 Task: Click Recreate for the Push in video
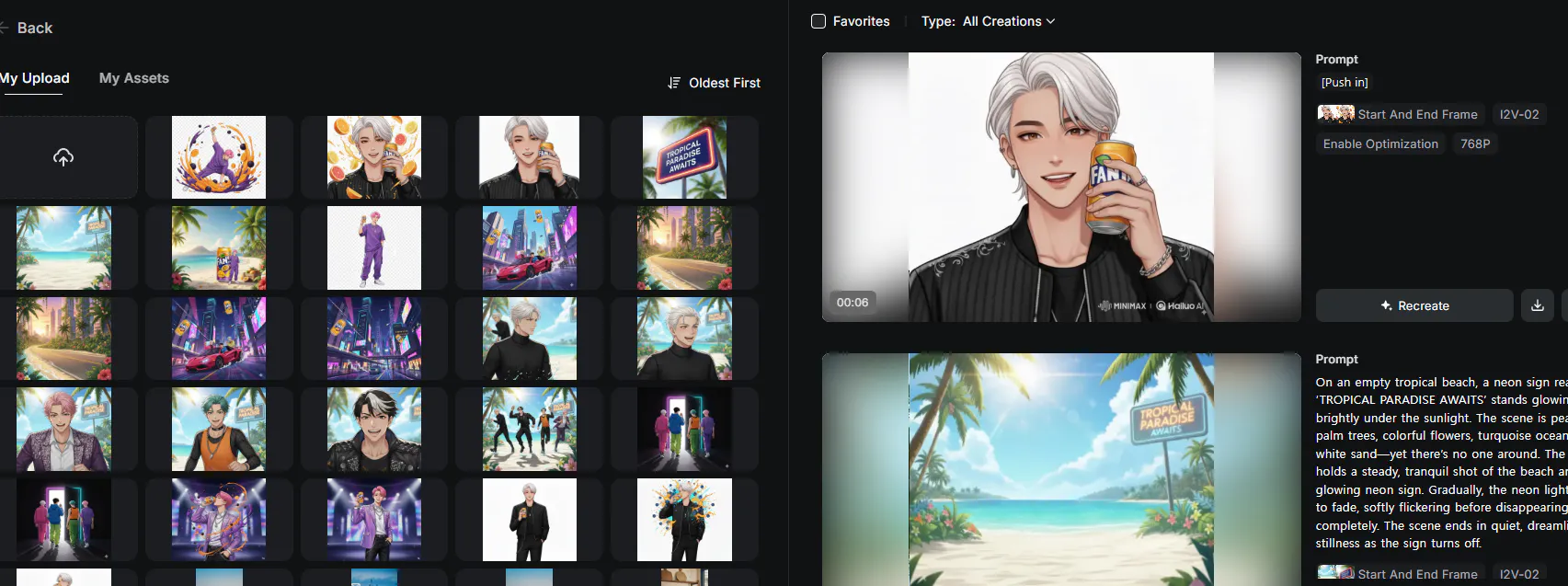1414,305
